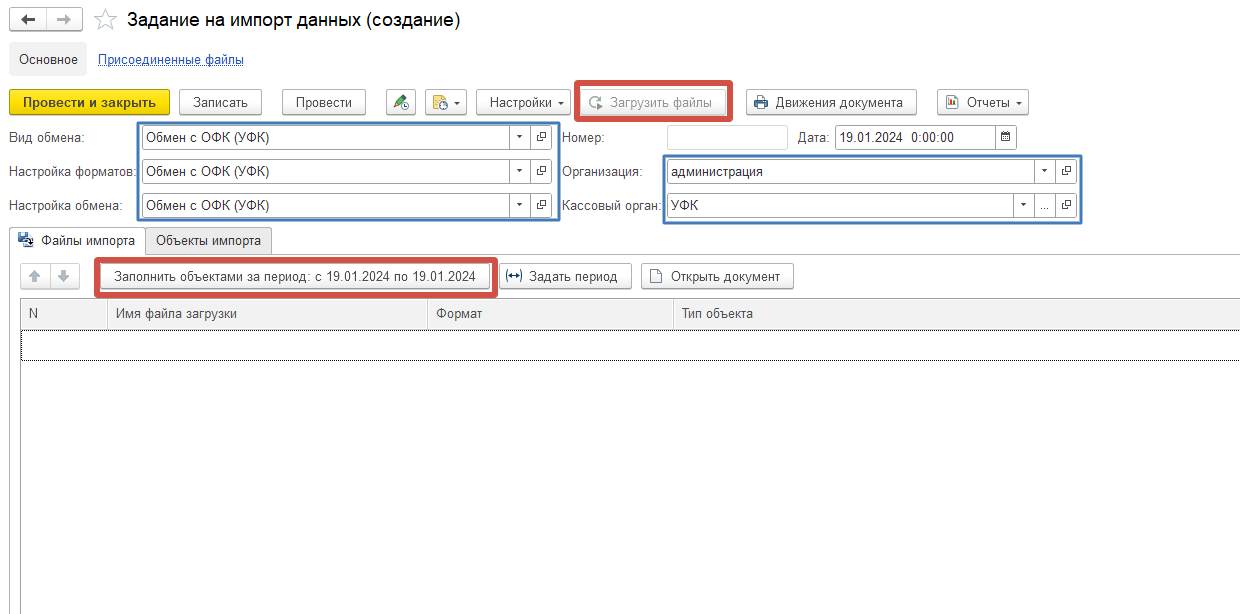Image resolution: width=1240 pixels, height=614 pixels.
Task: Click Загрузить файлы button
Action: [x=653, y=102]
